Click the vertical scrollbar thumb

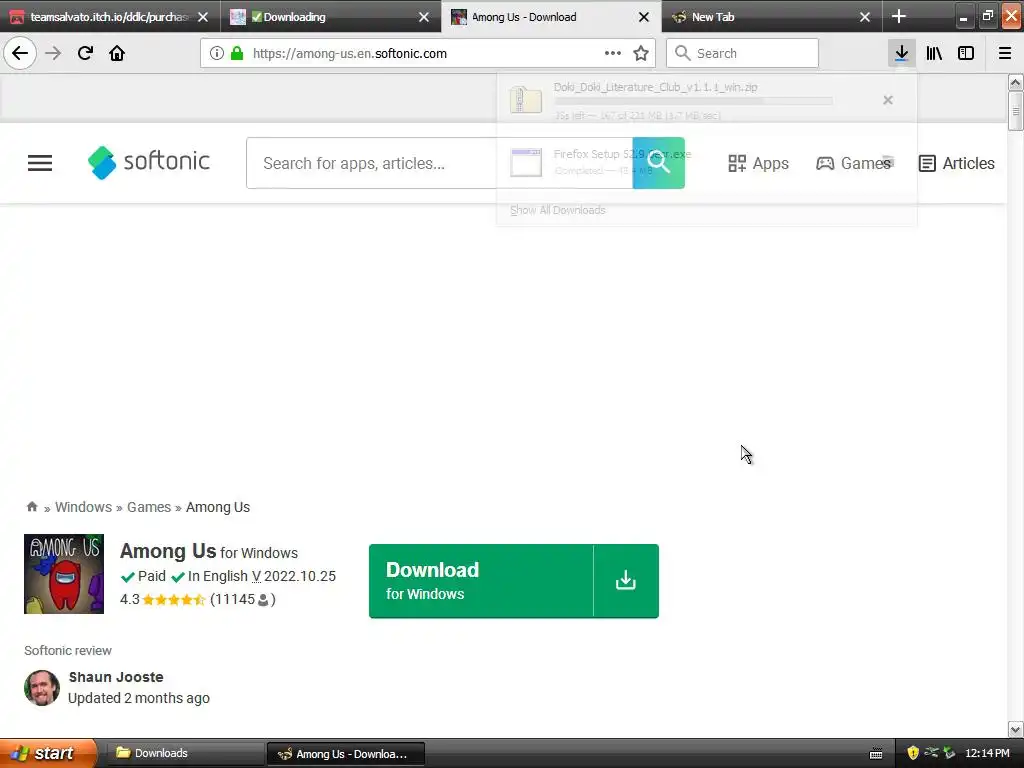pos(1015,111)
